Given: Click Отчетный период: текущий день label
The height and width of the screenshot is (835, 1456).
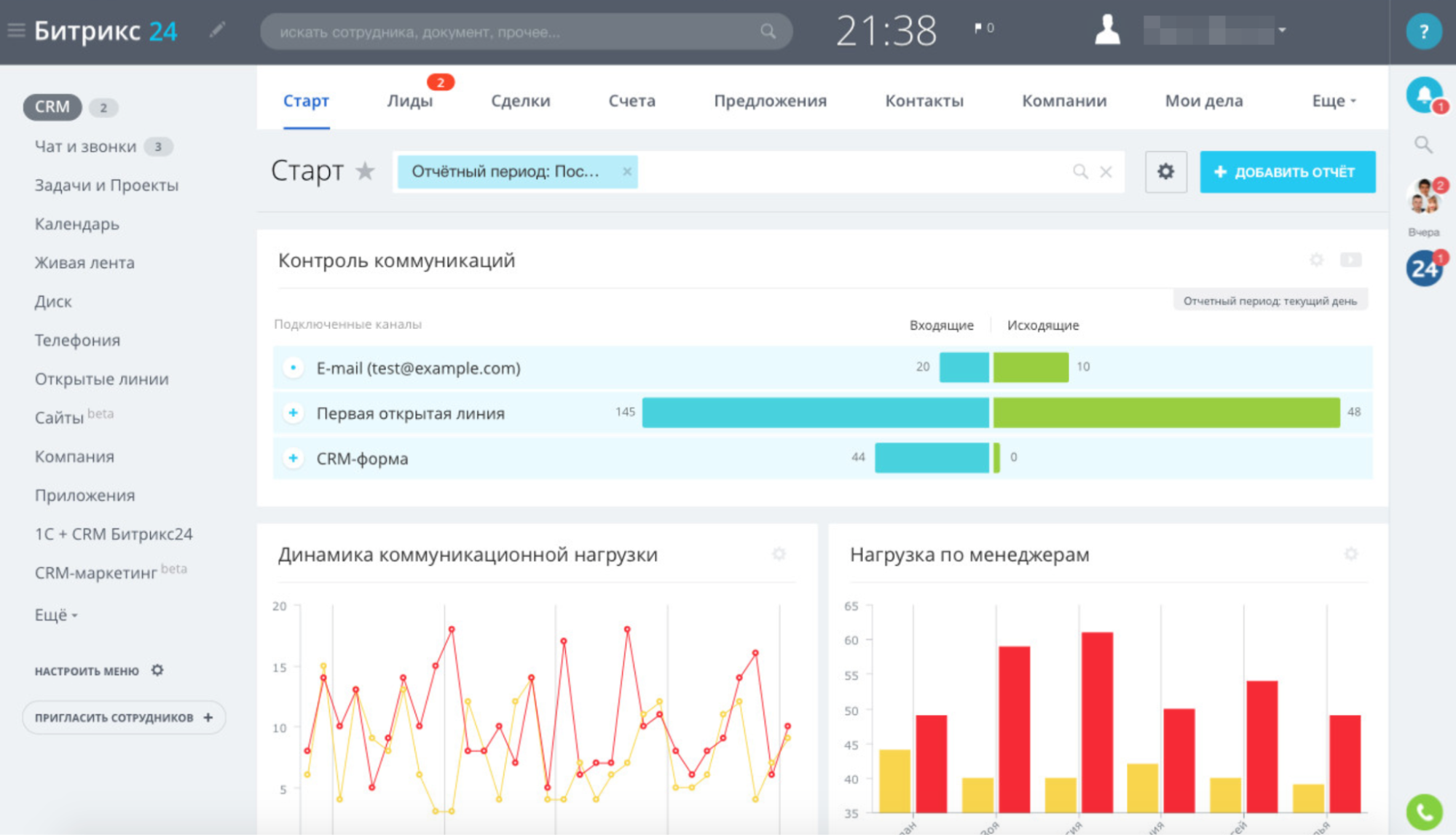Looking at the screenshot, I should point(1270,301).
